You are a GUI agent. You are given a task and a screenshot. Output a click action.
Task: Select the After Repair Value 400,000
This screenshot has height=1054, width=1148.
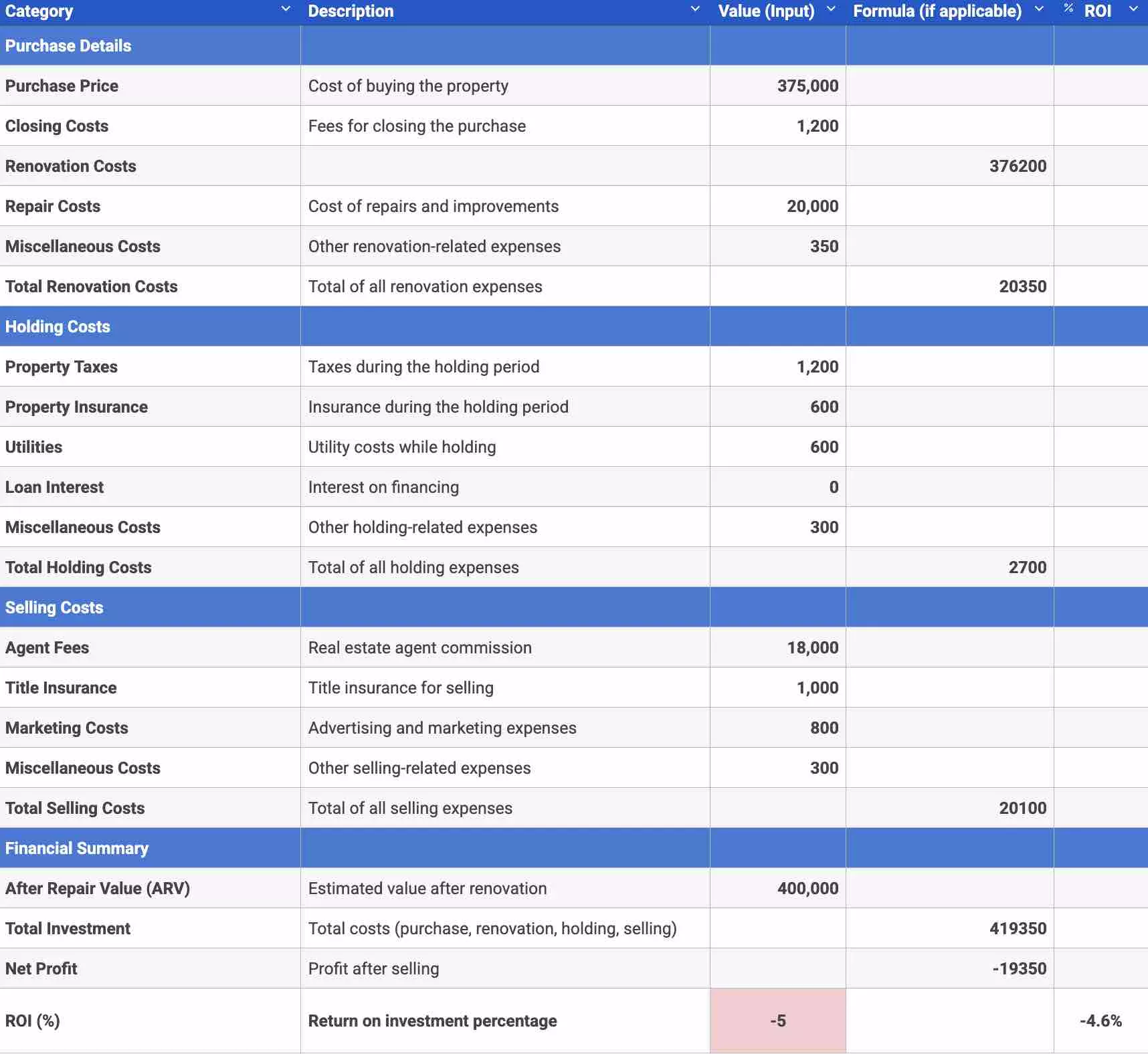807,888
